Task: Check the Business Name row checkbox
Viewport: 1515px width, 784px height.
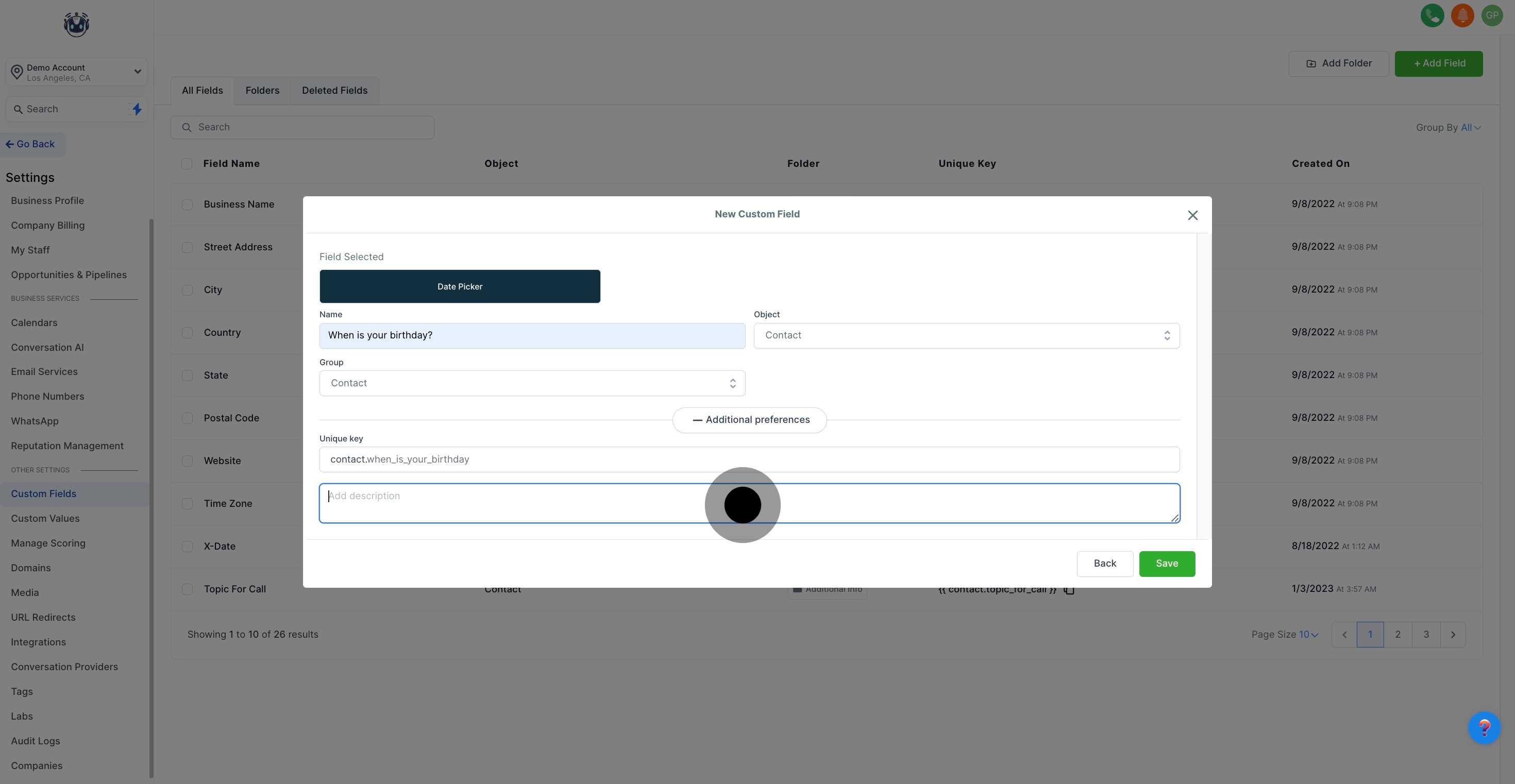Action: pyautogui.click(x=187, y=204)
